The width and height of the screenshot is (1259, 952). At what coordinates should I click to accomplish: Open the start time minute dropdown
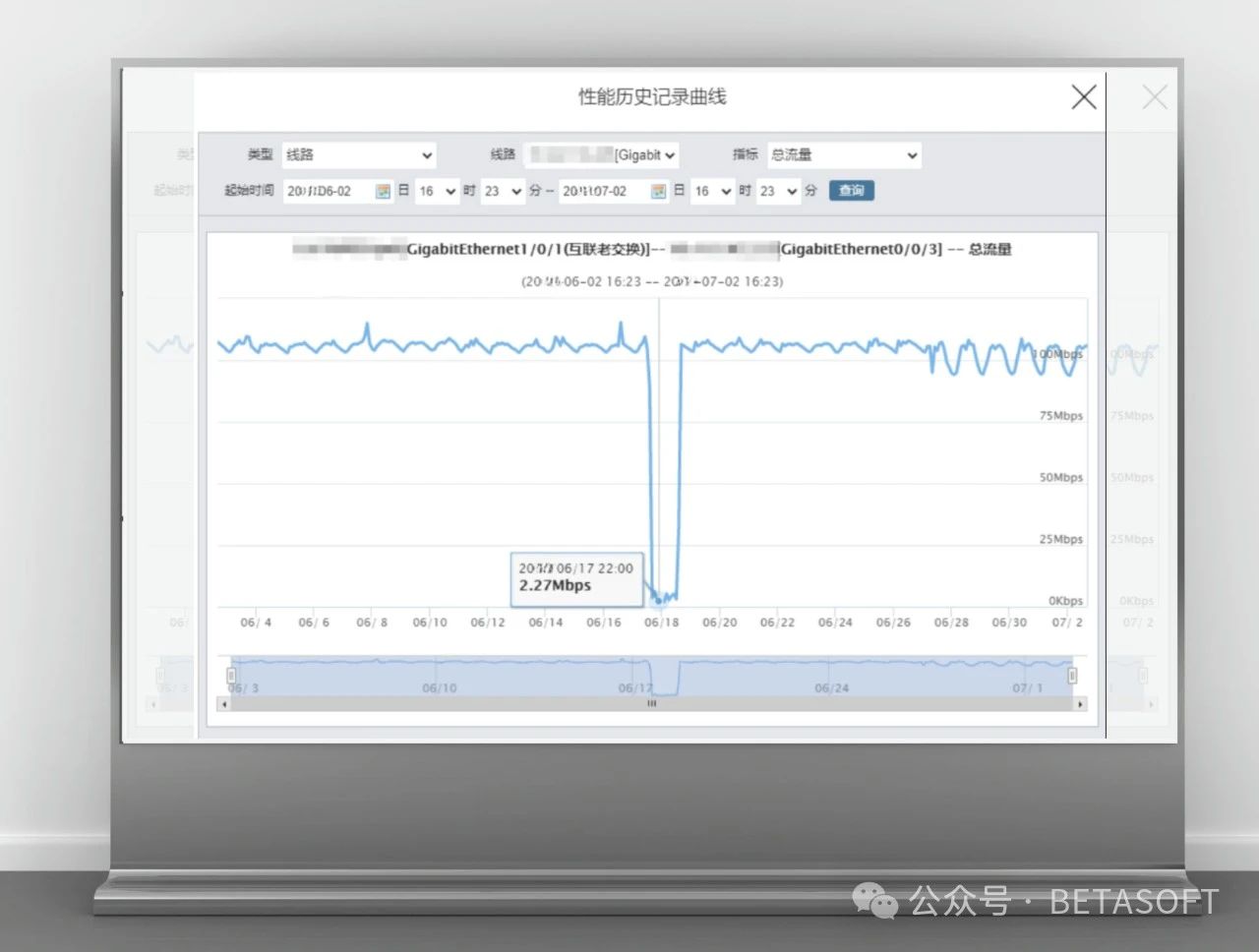click(502, 192)
